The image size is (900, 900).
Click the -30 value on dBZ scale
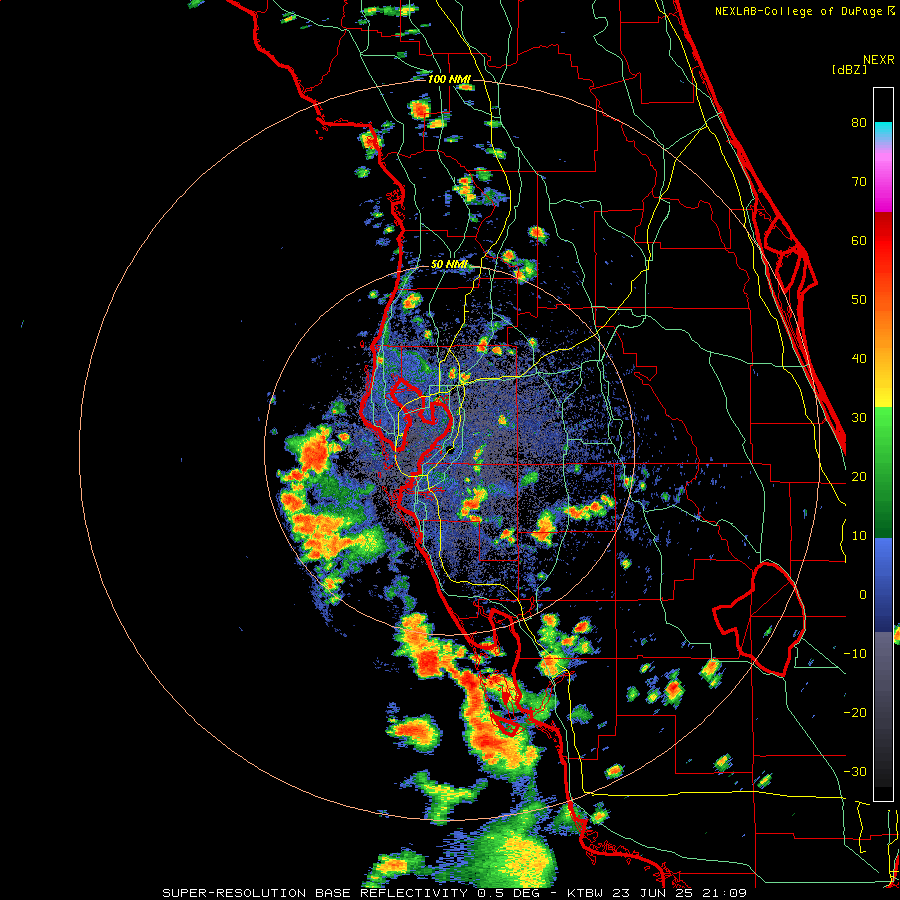tap(855, 772)
